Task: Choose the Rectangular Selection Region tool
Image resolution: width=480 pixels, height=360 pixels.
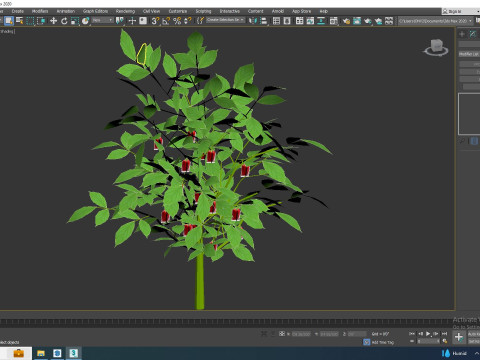Action: 30,21
